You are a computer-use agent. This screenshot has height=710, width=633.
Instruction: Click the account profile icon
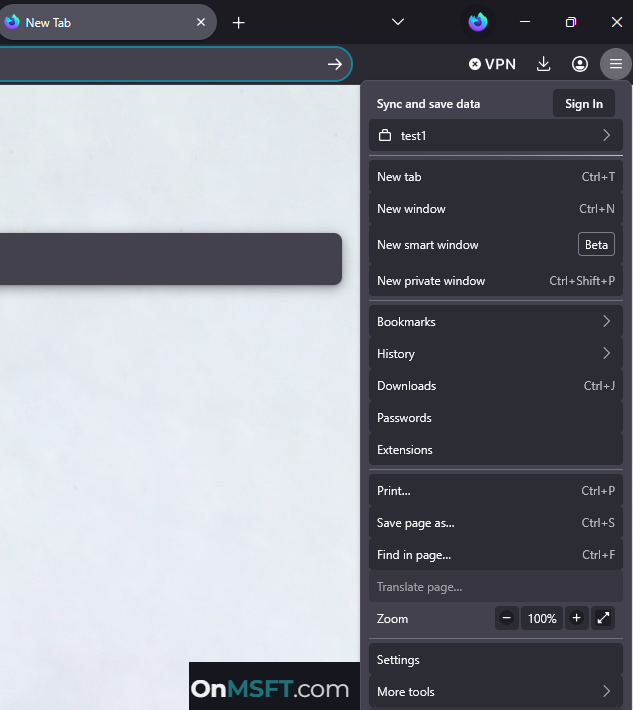point(580,64)
